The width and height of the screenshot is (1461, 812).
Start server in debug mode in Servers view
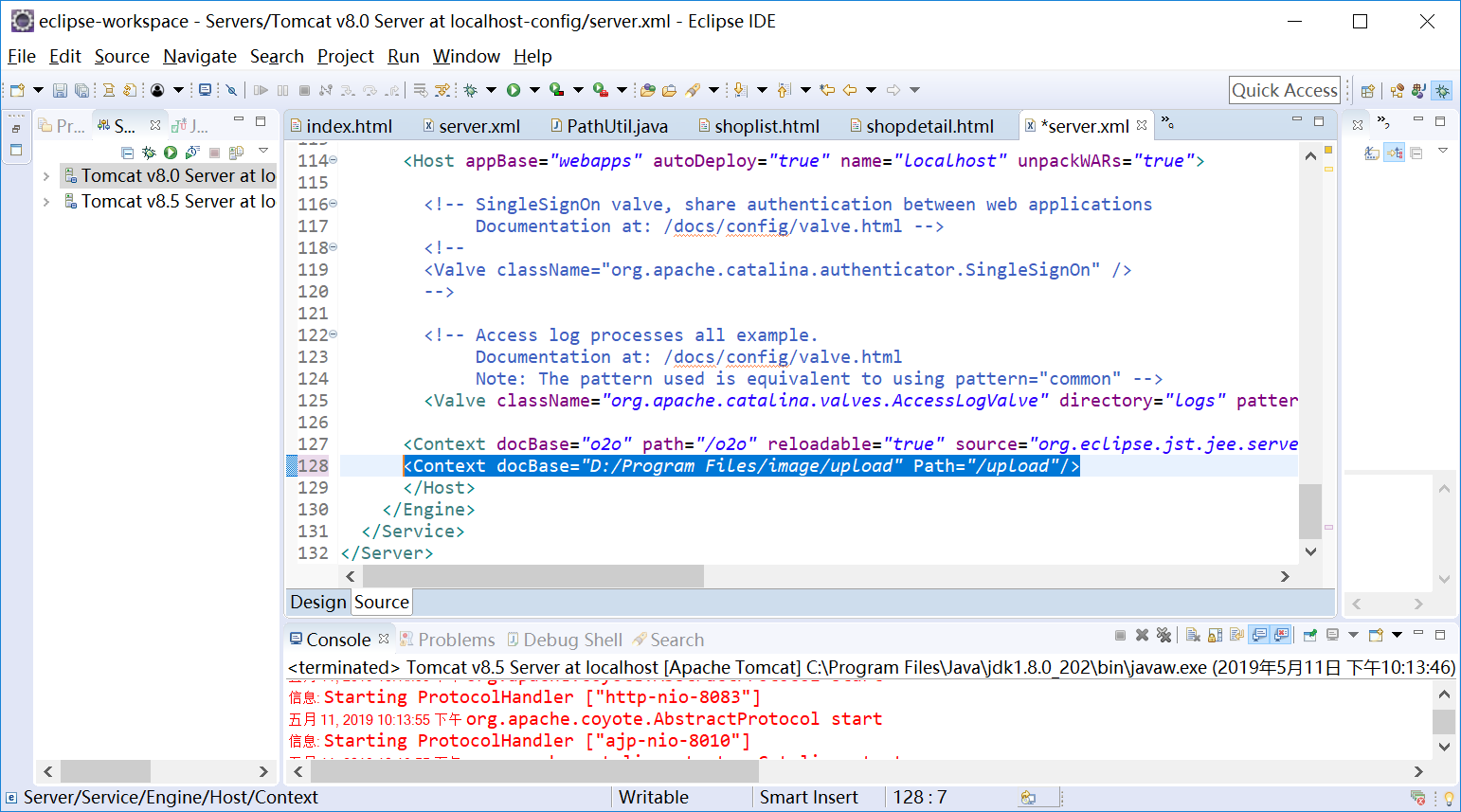pos(149,153)
